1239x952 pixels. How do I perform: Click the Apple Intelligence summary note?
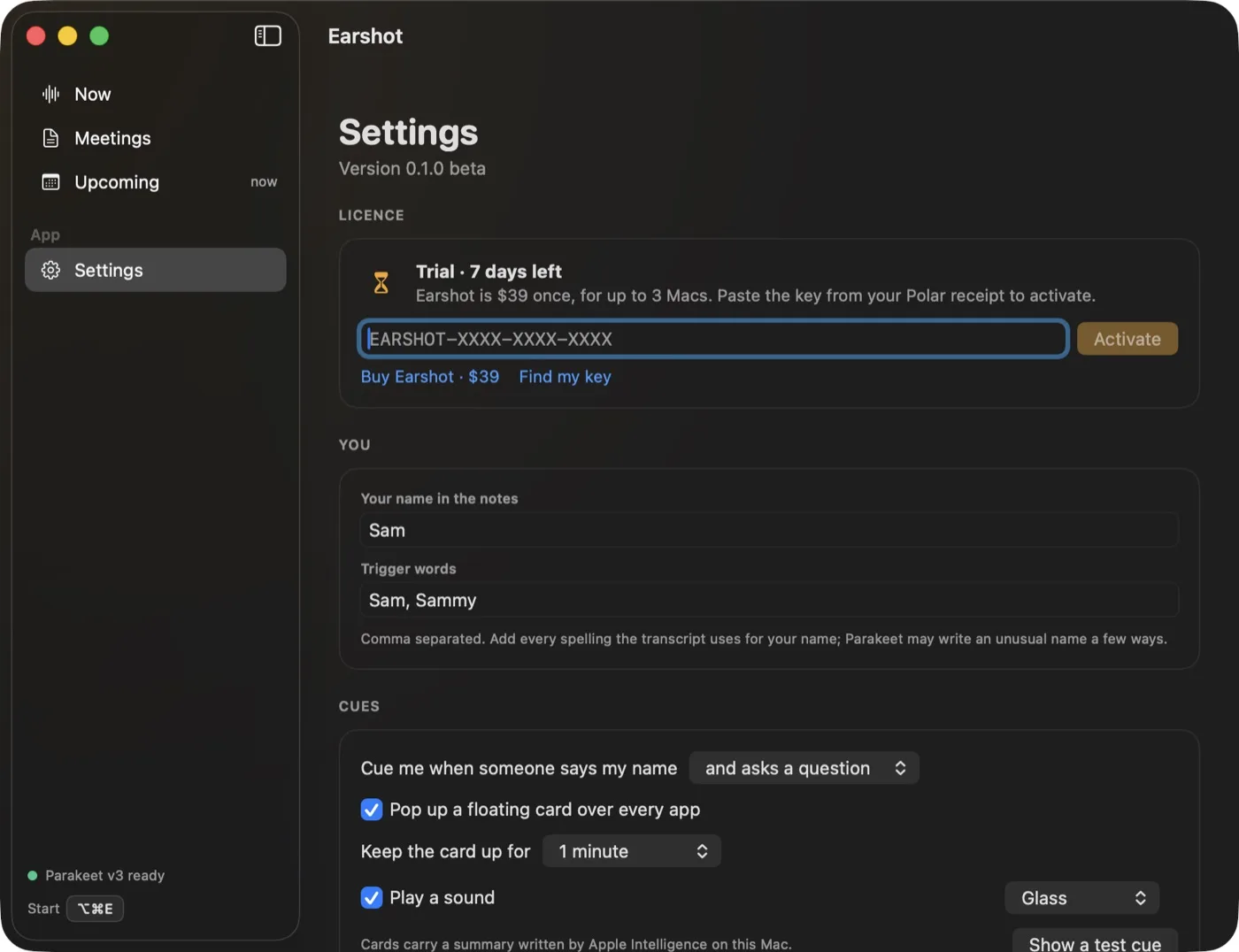pyautogui.click(x=576, y=944)
